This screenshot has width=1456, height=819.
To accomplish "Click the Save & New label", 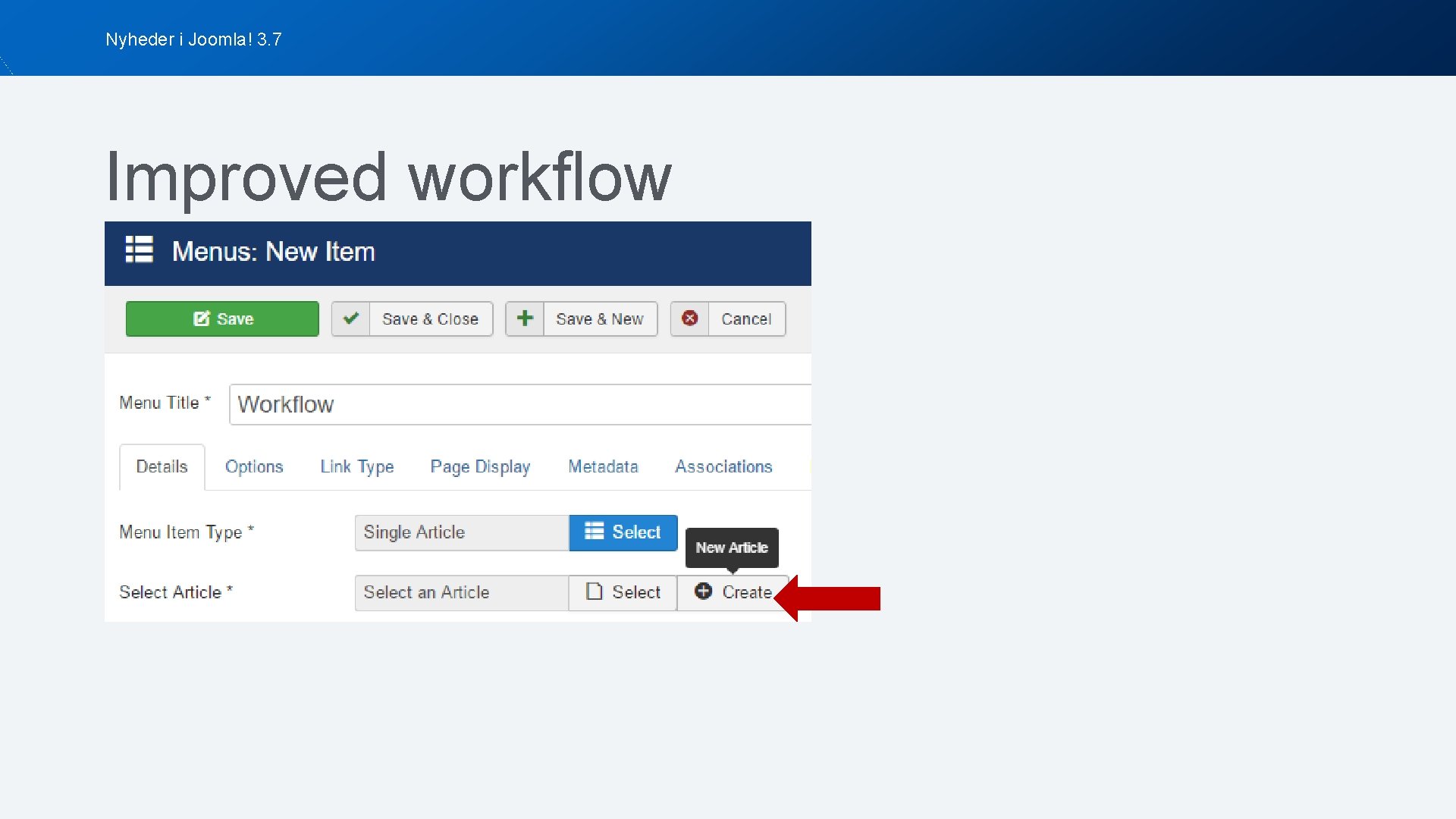I will (599, 319).
